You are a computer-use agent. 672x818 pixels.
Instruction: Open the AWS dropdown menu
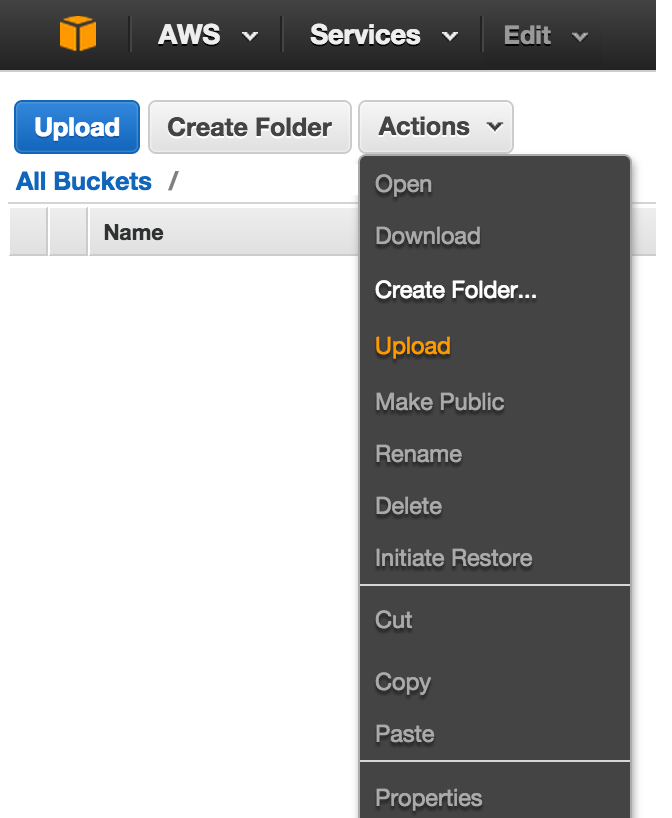(207, 35)
